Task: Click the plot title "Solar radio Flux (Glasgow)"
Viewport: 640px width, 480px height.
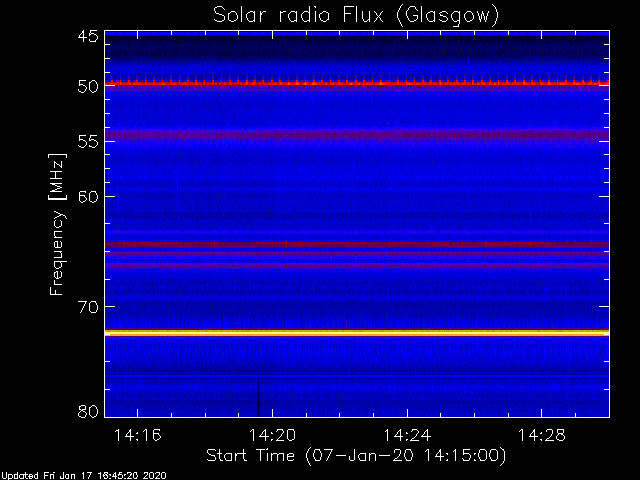Action: (x=356, y=16)
